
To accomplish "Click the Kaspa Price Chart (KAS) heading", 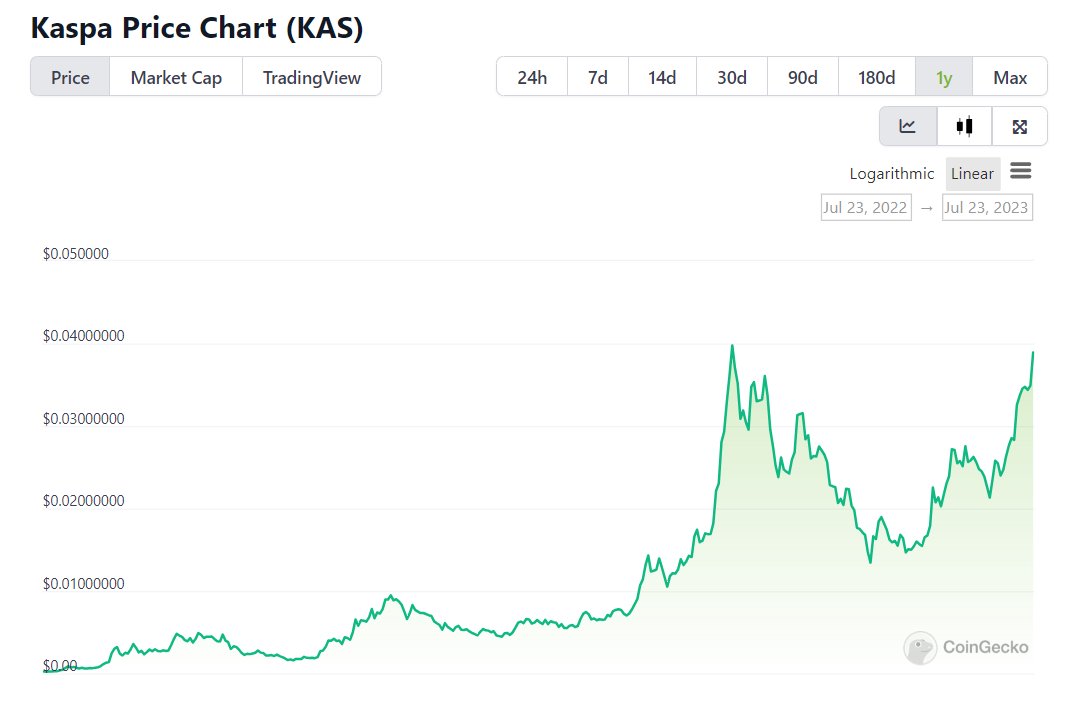I will pos(197,29).
